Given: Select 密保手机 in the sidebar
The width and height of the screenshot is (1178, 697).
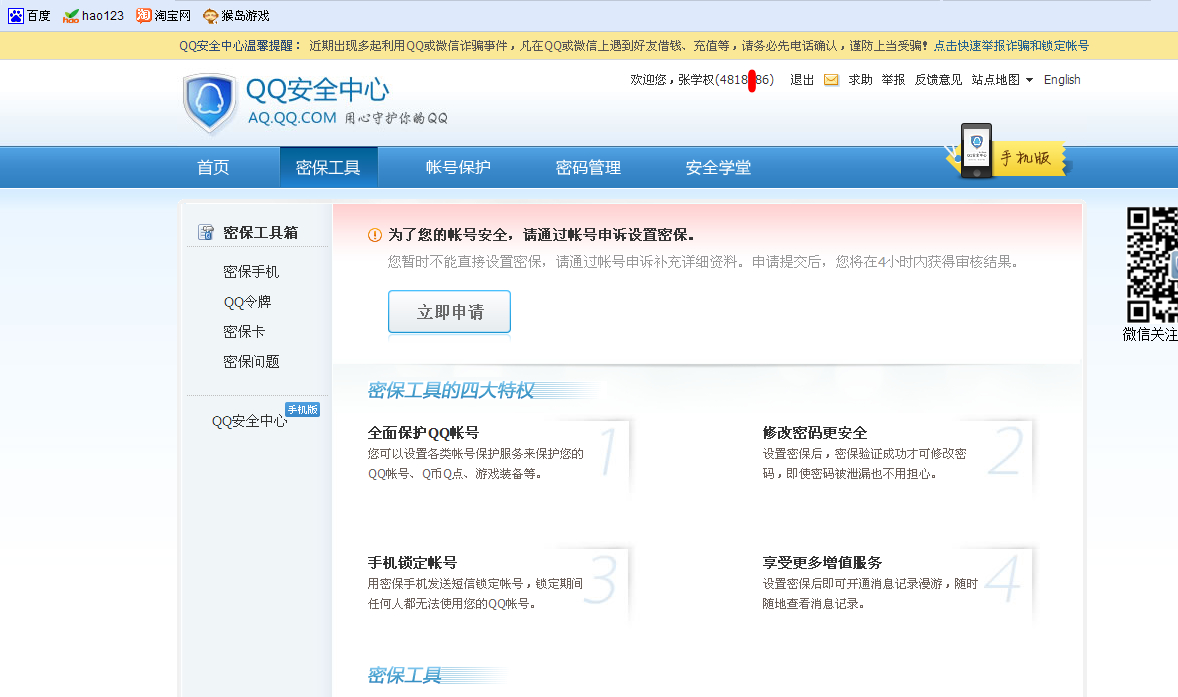Looking at the screenshot, I should (251, 272).
